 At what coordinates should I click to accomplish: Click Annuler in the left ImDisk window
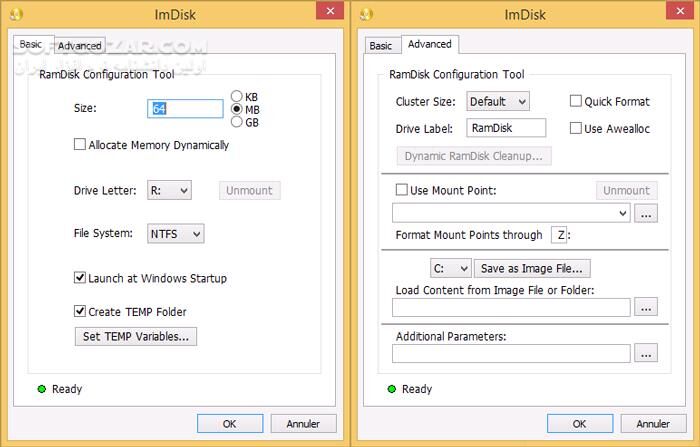point(303,423)
